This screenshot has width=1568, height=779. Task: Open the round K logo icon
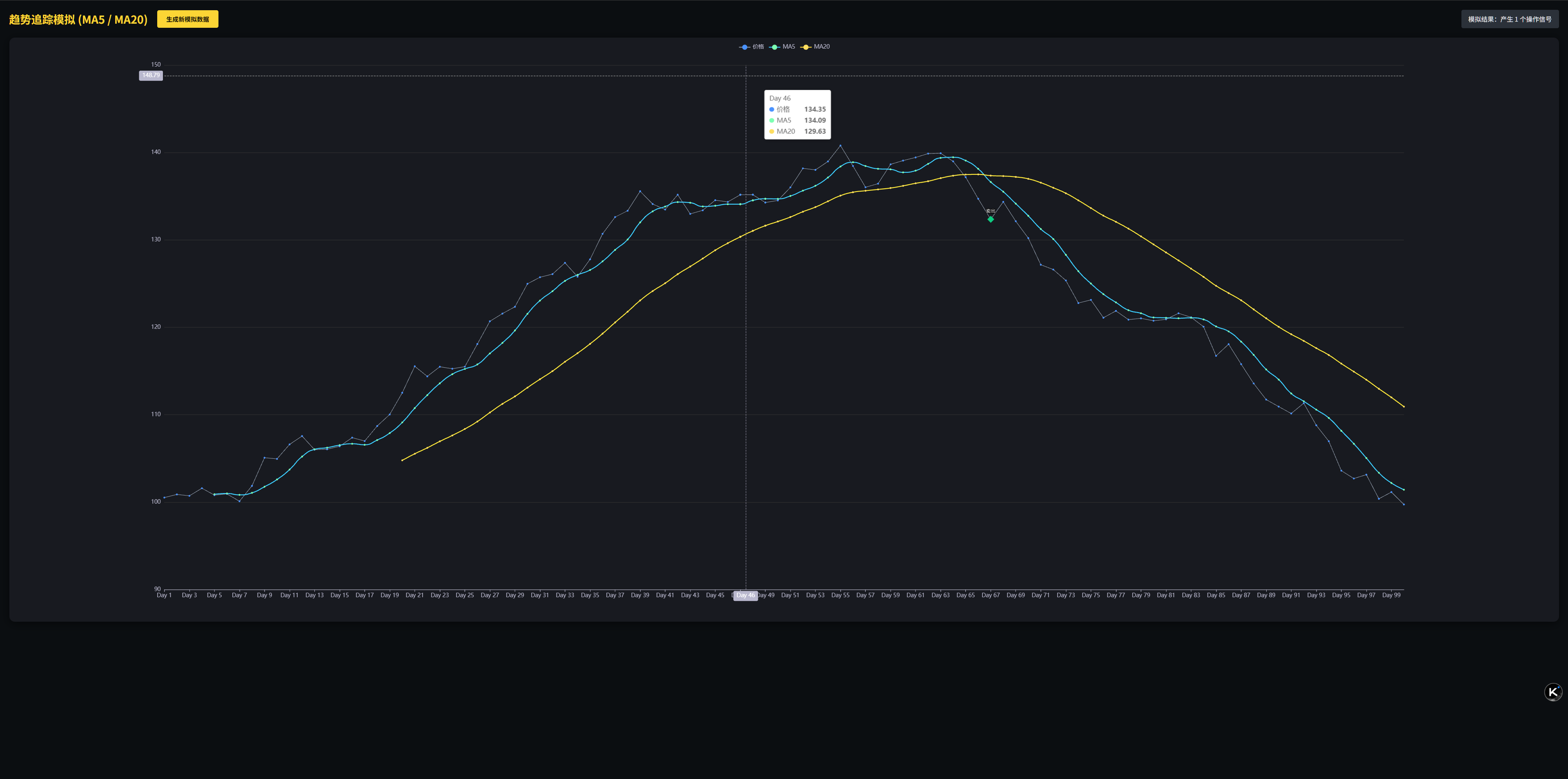pos(1553,692)
